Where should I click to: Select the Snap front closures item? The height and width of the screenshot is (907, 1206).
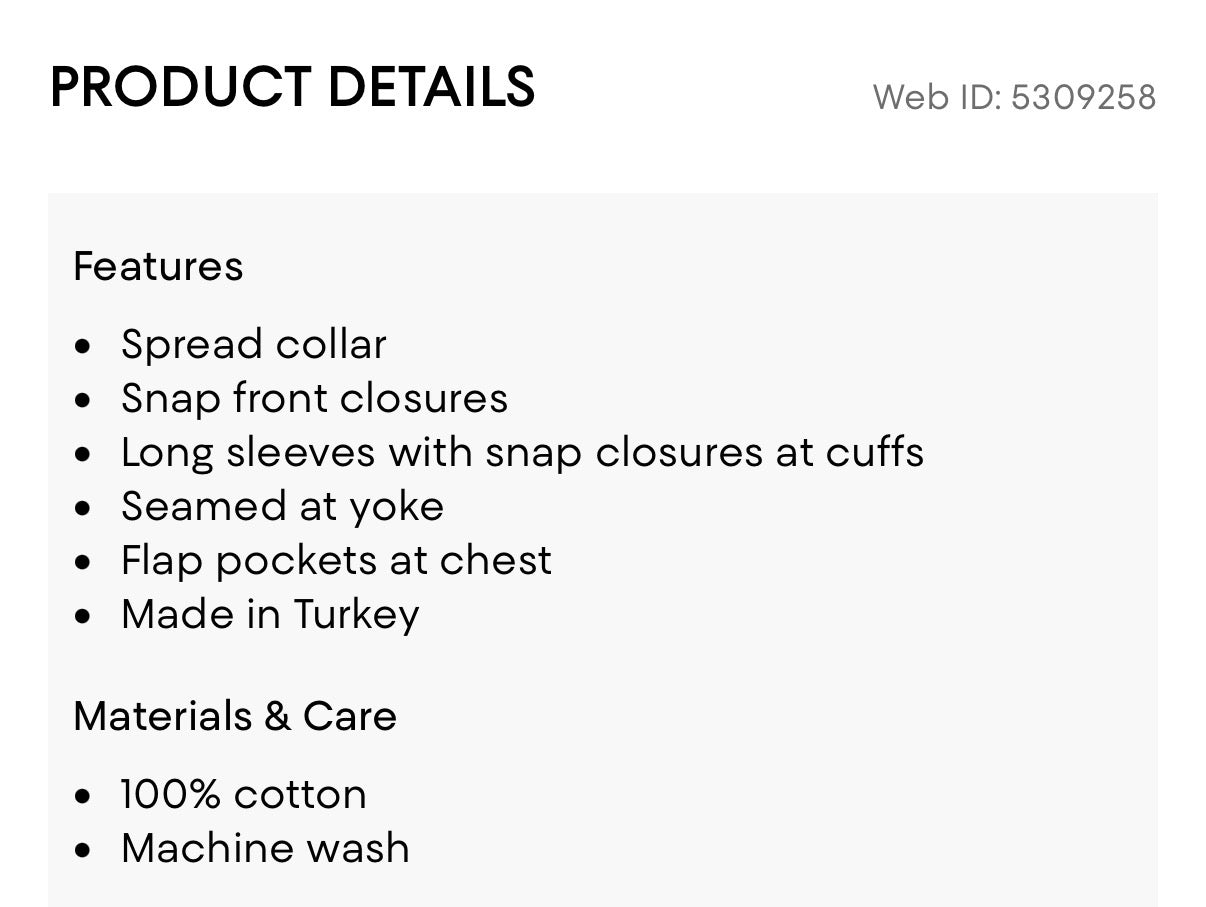pyautogui.click(x=315, y=398)
